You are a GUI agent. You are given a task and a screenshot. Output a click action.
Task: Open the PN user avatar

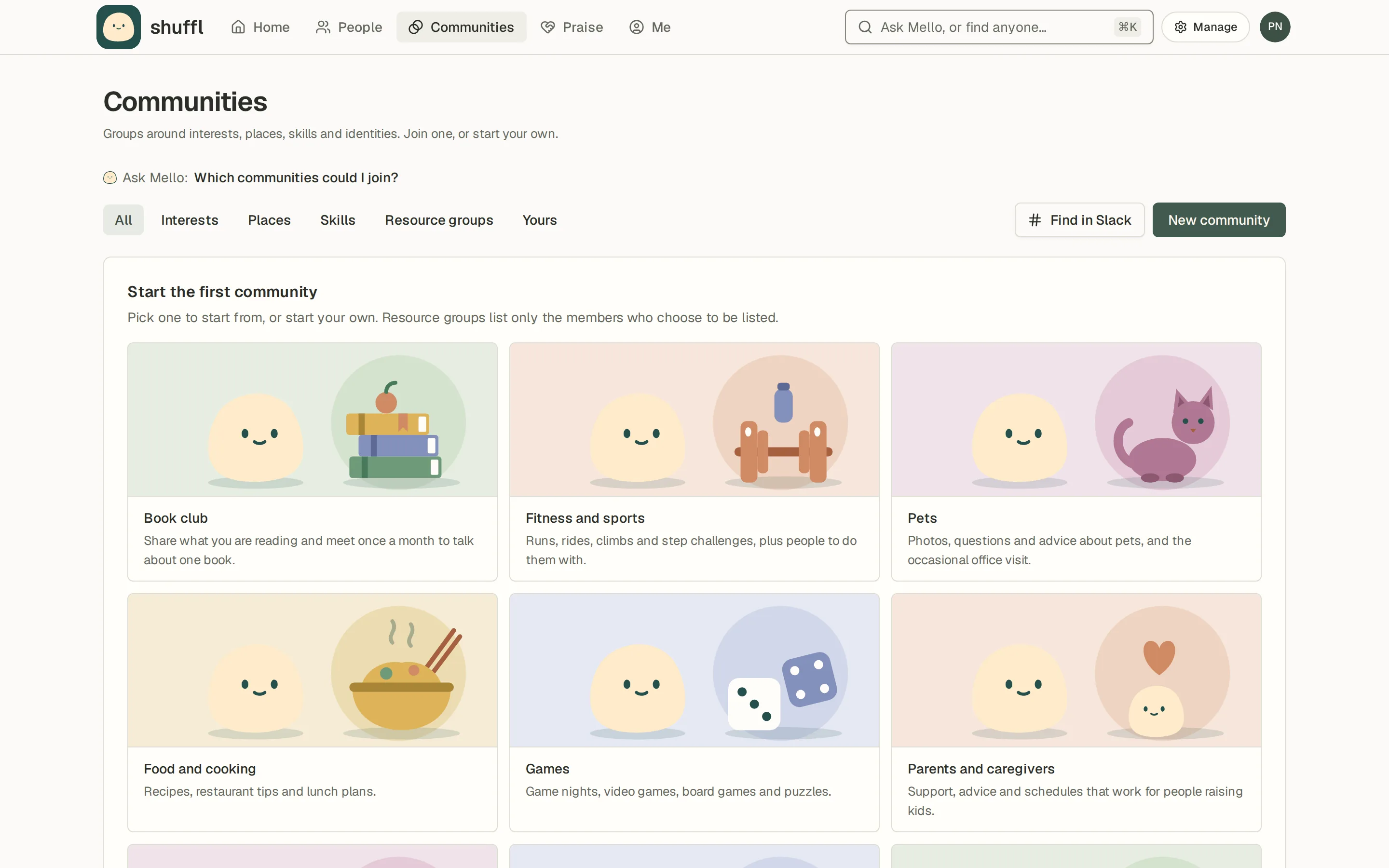point(1275,27)
